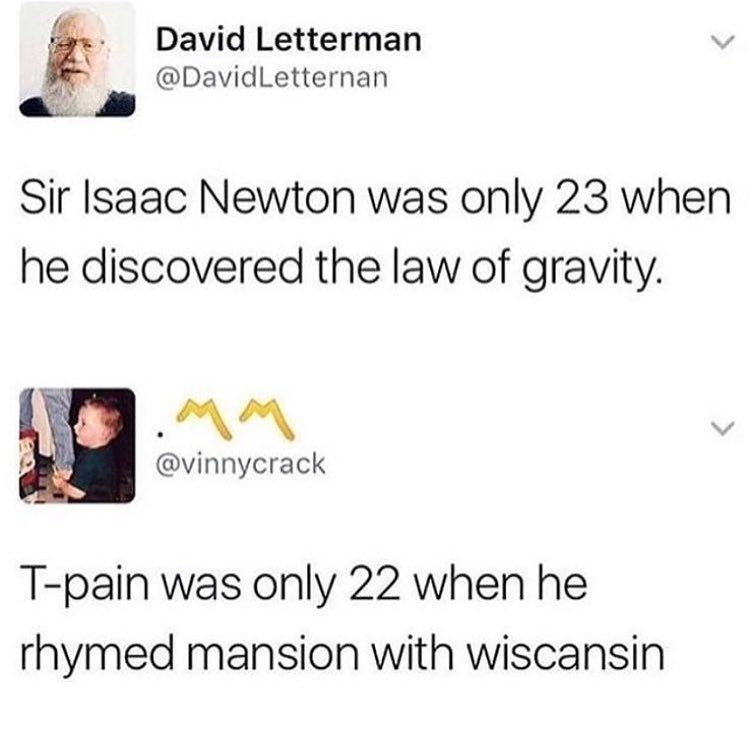Image resolution: width=752 pixels, height=755 pixels.
Task: Open the tweet starting 'T-pain was only 22'
Action: tap(342, 619)
